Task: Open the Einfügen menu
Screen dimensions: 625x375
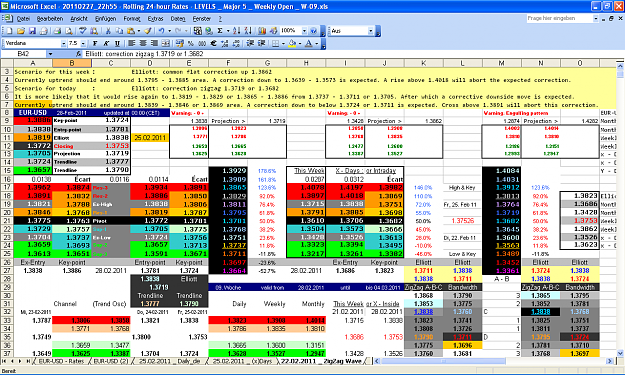Action: [x=106, y=18]
